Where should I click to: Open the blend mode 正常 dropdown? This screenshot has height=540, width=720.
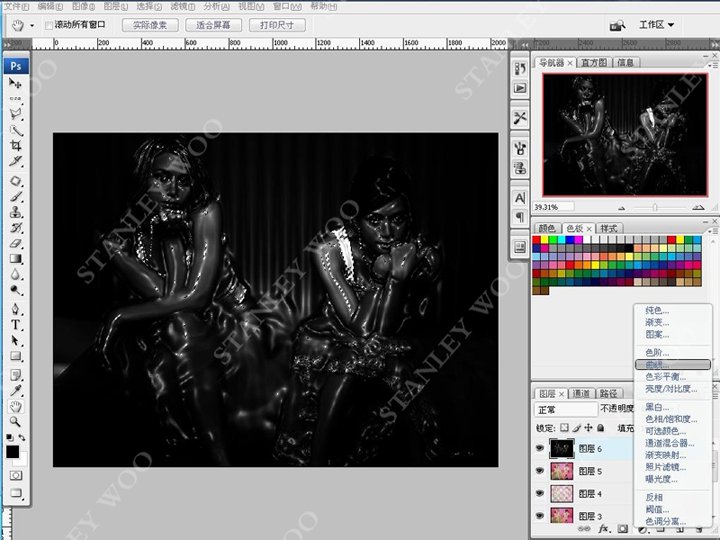coord(566,409)
